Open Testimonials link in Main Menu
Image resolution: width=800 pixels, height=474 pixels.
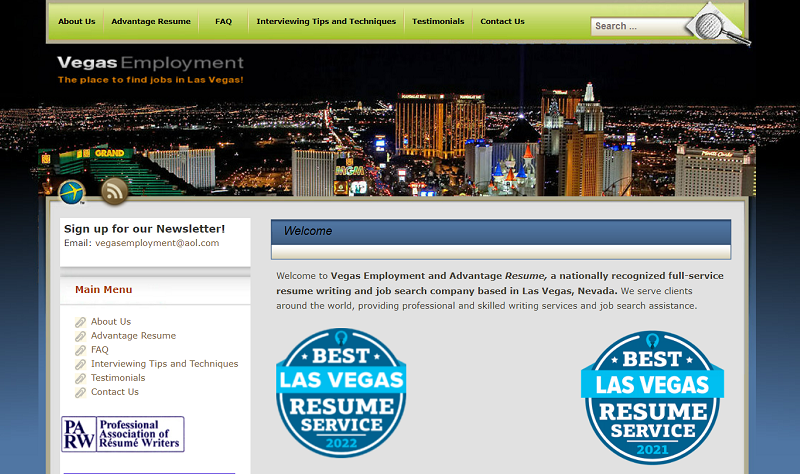[x=118, y=378]
